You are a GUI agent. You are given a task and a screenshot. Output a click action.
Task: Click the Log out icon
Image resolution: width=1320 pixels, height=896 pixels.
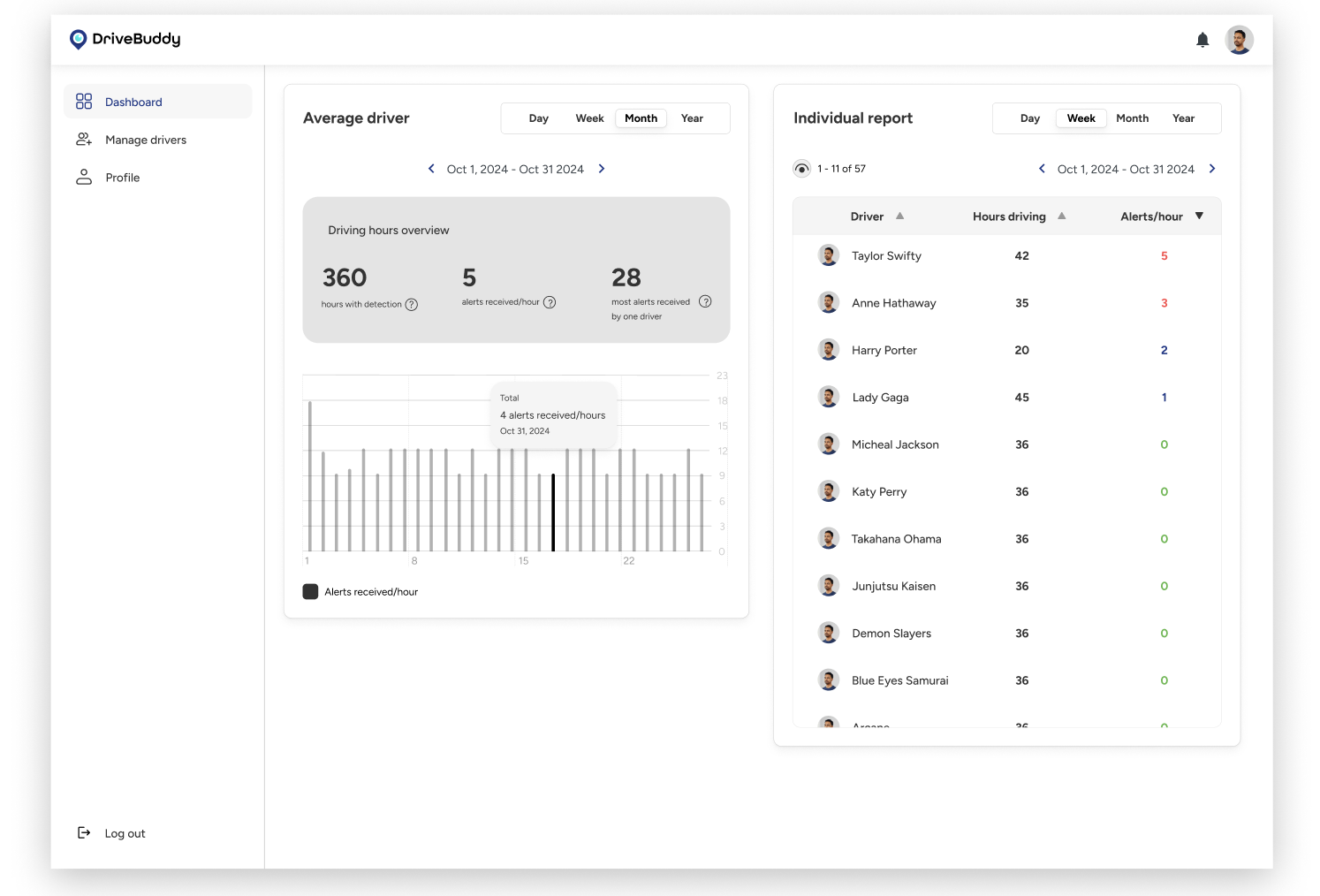tap(84, 832)
